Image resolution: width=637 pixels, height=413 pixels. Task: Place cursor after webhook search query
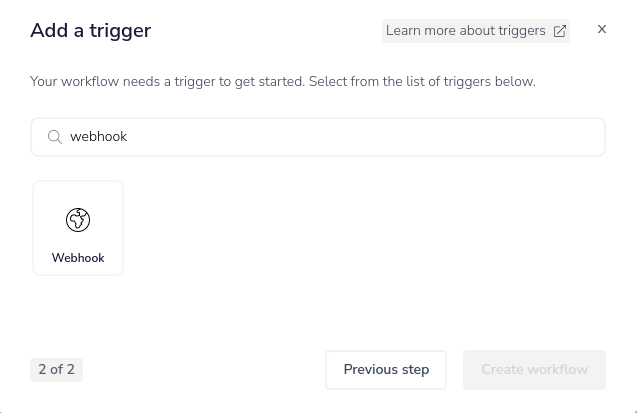click(129, 137)
